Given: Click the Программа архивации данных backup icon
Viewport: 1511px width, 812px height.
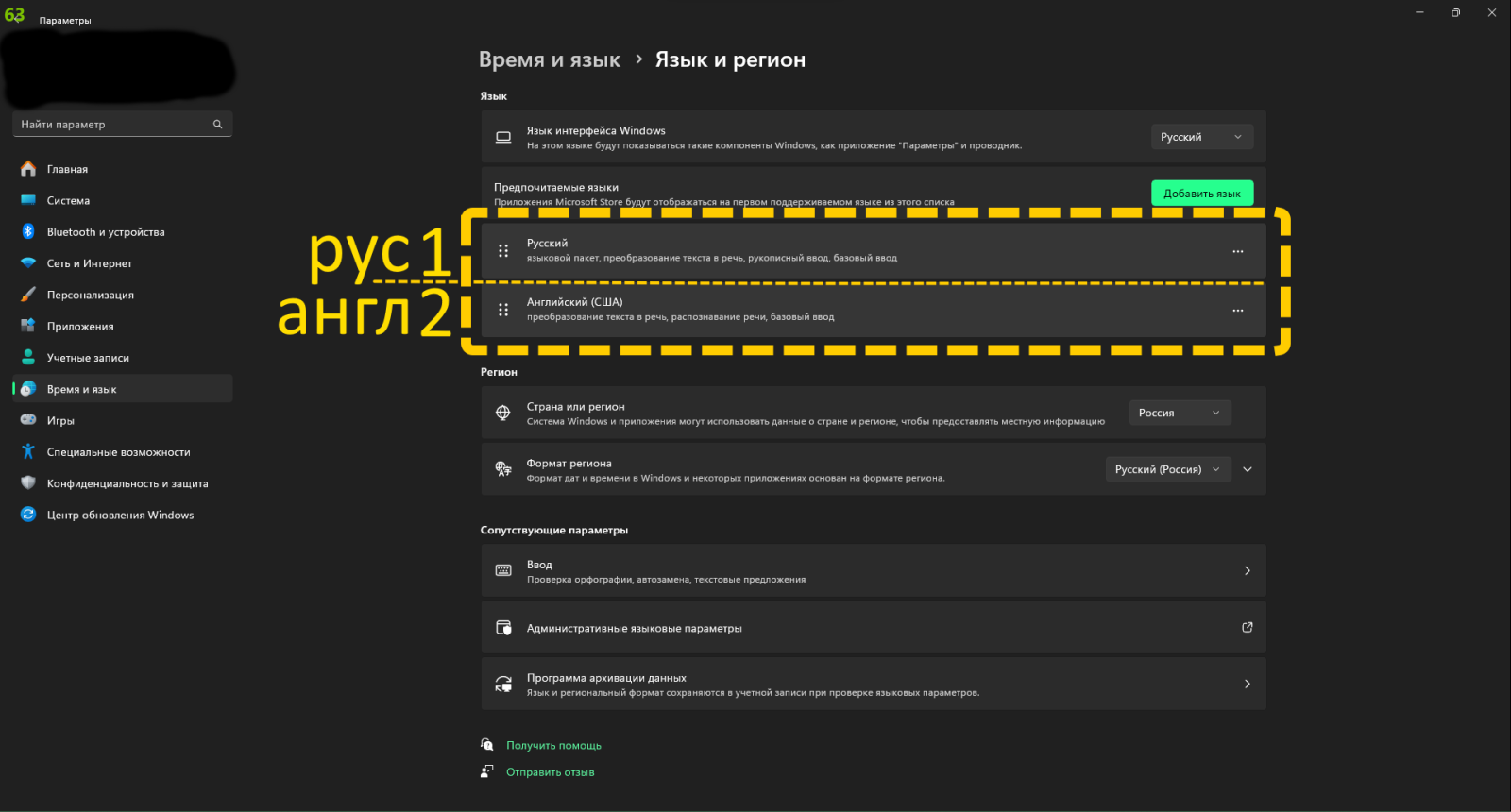Looking at the screenshot, I should coord(503,685).
